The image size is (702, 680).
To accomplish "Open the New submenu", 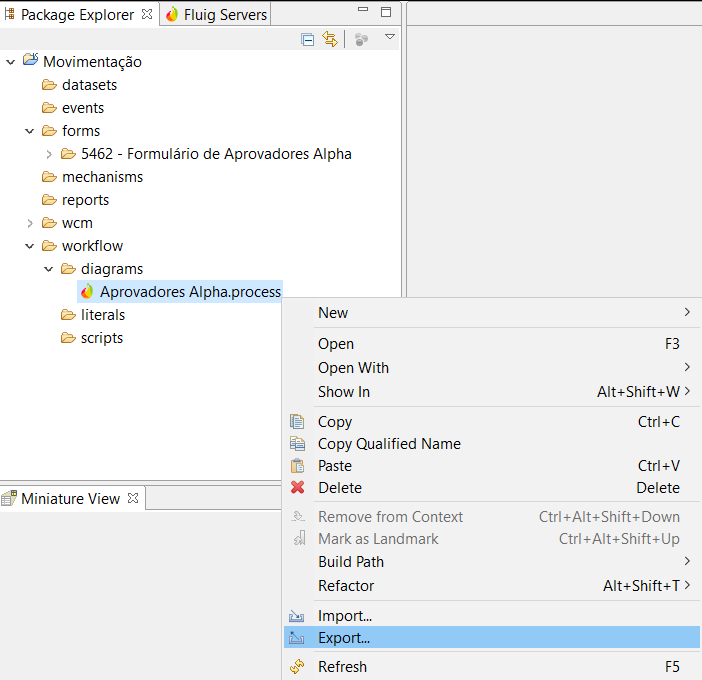I will coord(333,313).
